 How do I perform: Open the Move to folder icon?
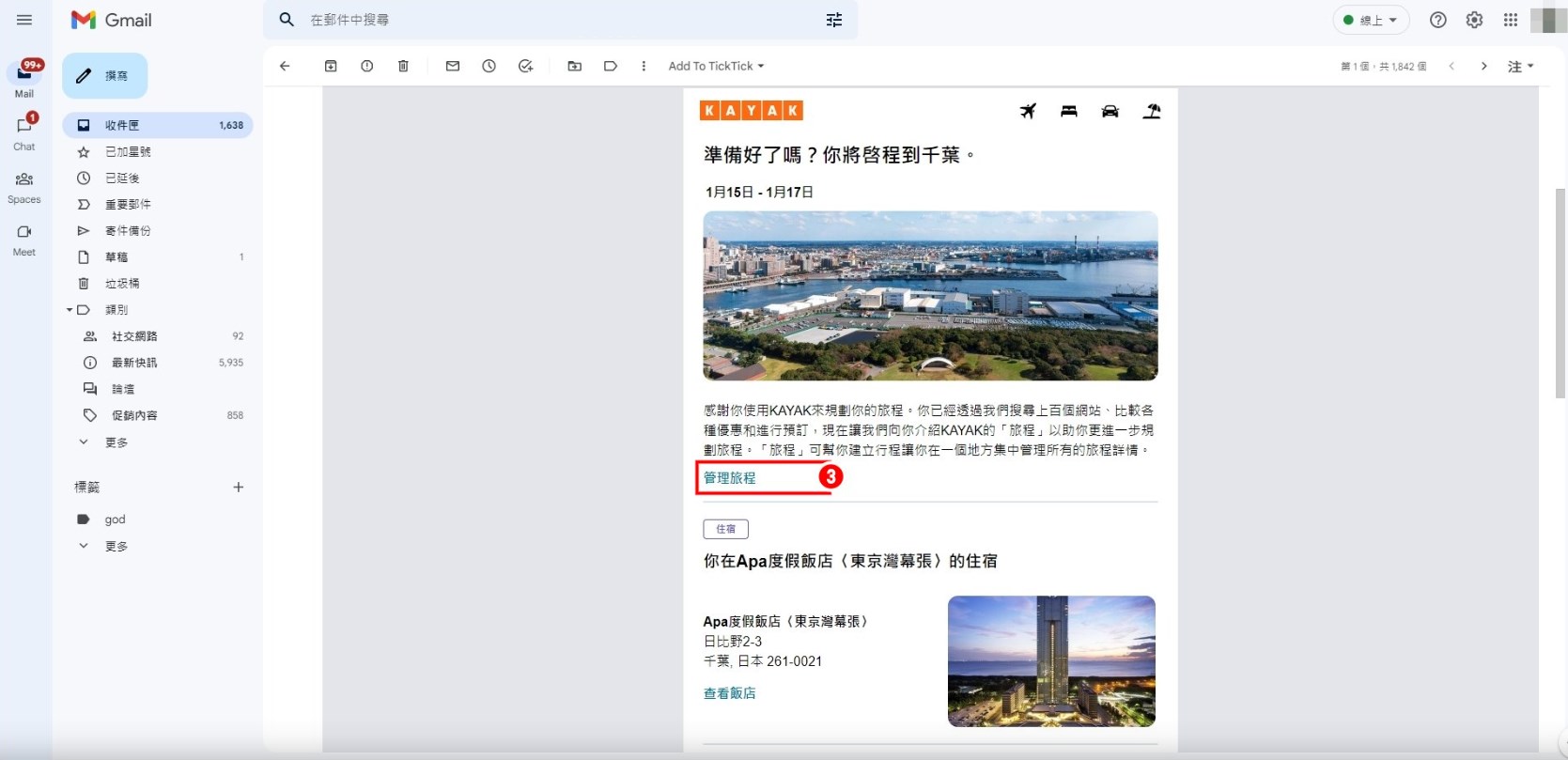(x=575, y=66)
